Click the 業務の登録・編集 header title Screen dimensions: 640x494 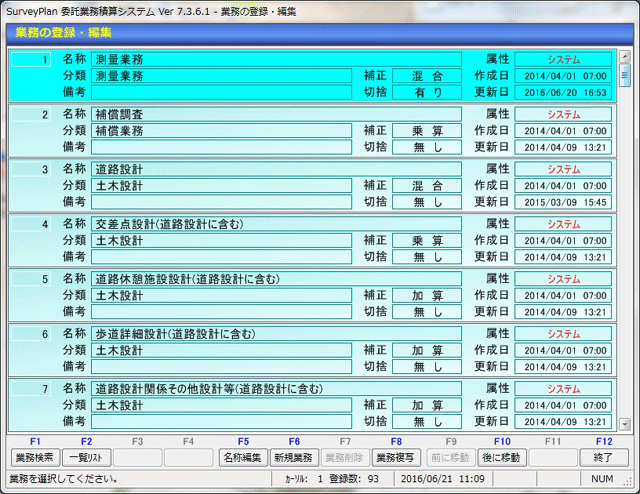pos(63,32)
